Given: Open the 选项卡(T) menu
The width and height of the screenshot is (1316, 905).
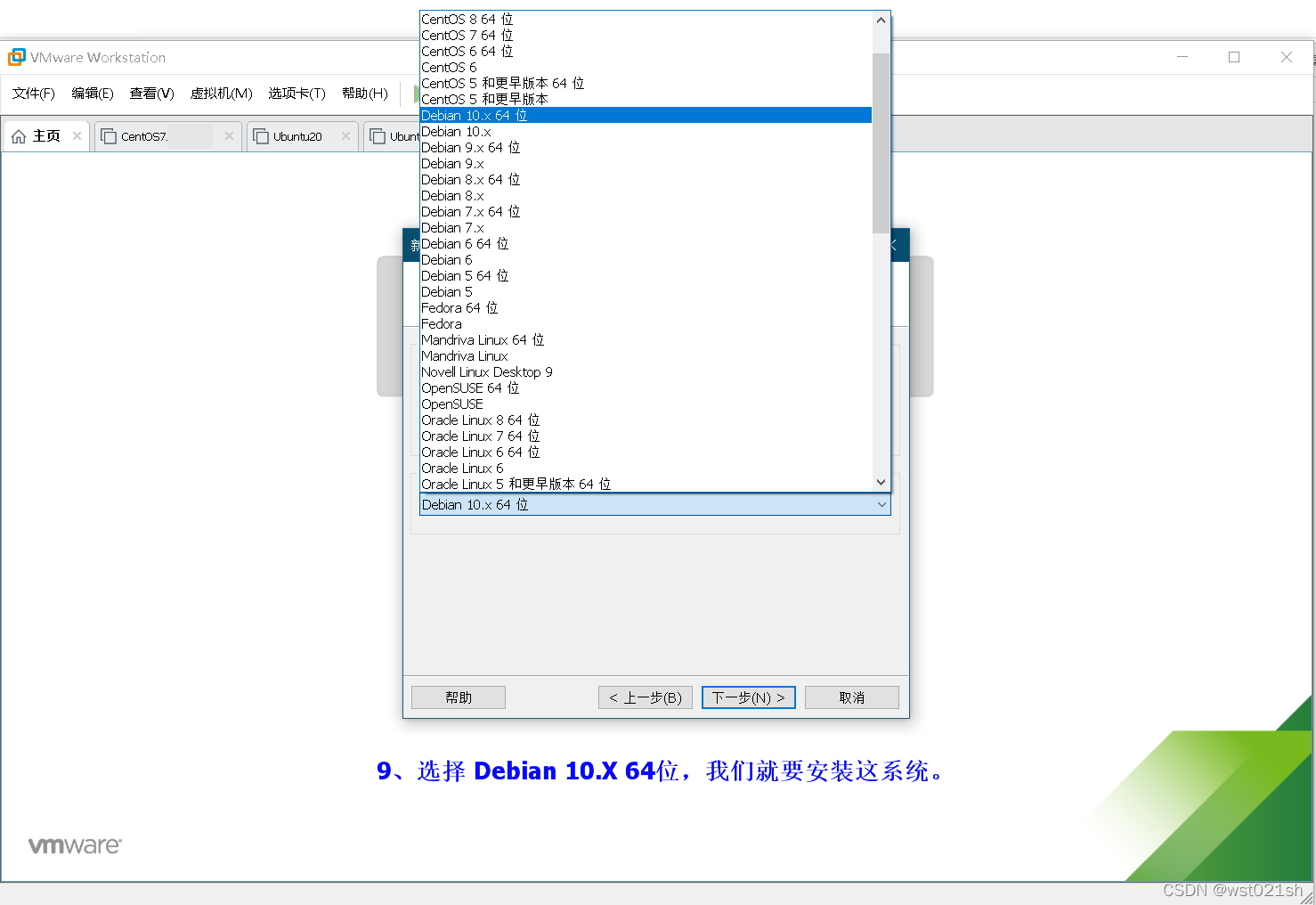Looking at the screenshot, I should [297, 93].
